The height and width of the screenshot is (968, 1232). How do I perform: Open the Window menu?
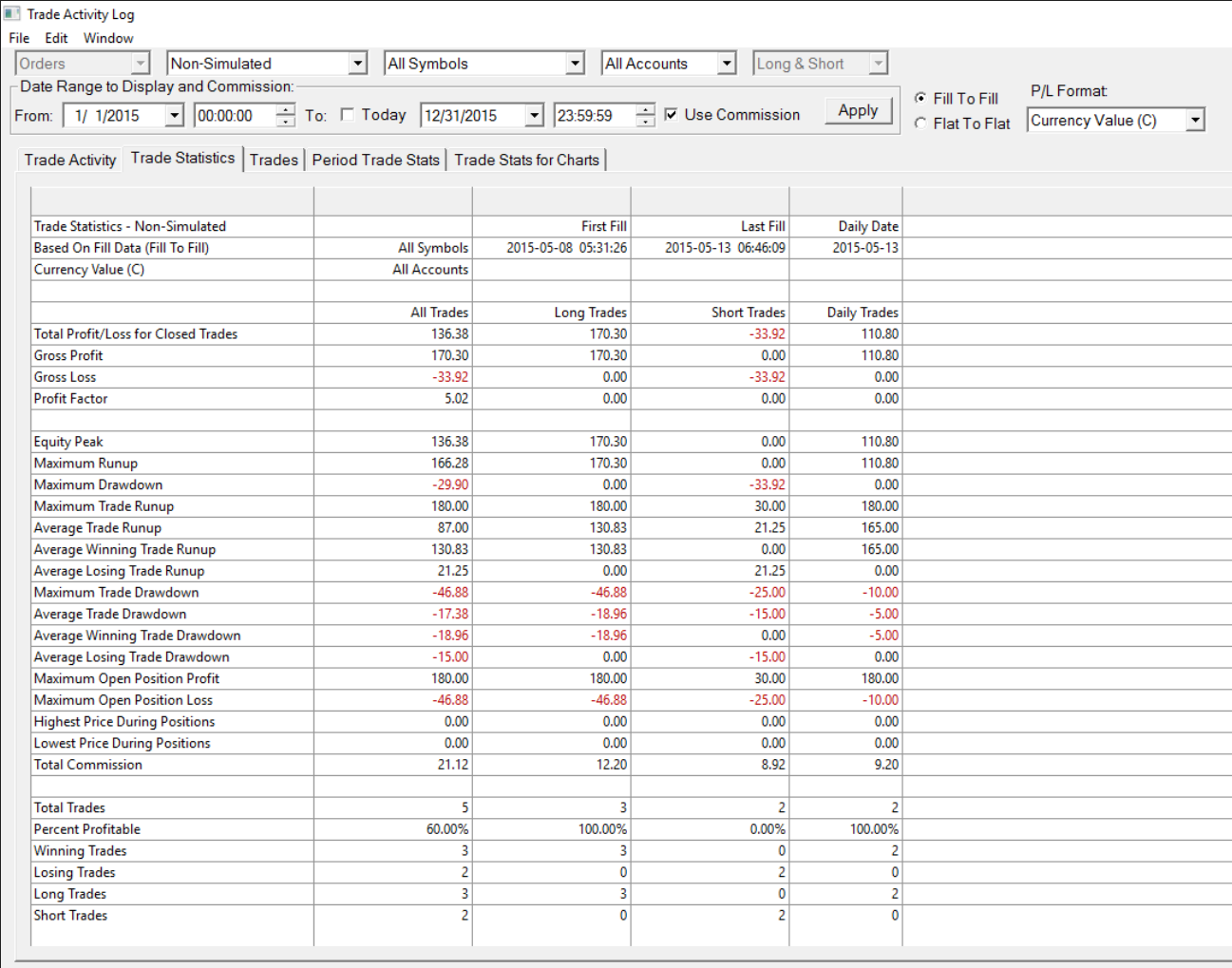pos(108,38)
